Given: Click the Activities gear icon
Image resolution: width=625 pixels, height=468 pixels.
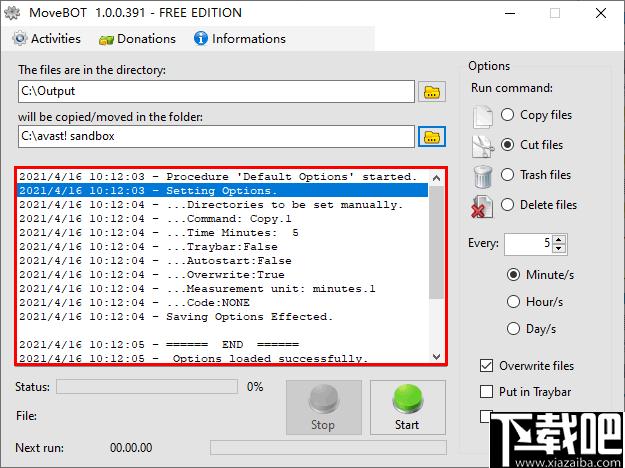Looking at the screenshot, I should 20,39.
